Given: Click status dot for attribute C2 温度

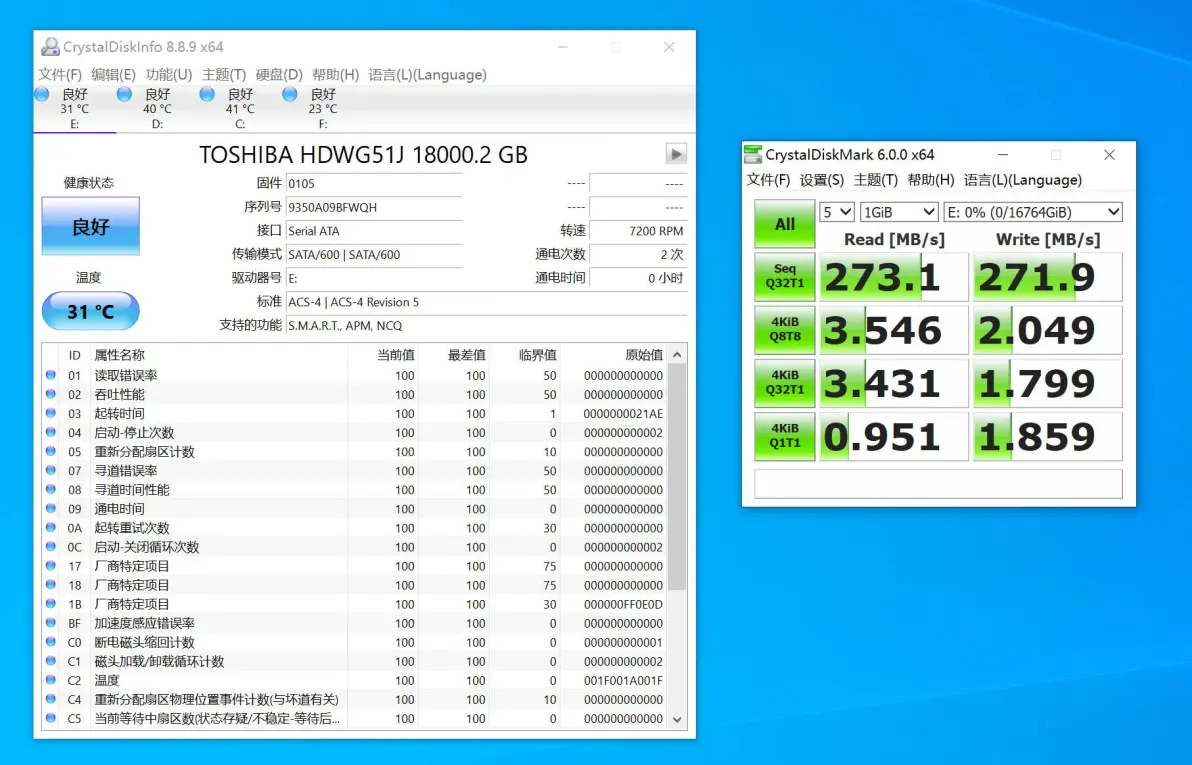Looking at the screenshot, I should pyautogui.click(x=51, y=680).
